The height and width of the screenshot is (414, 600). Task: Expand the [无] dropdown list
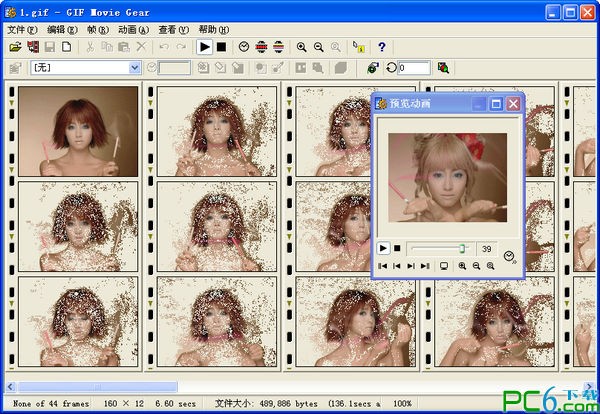coord(134,68)
